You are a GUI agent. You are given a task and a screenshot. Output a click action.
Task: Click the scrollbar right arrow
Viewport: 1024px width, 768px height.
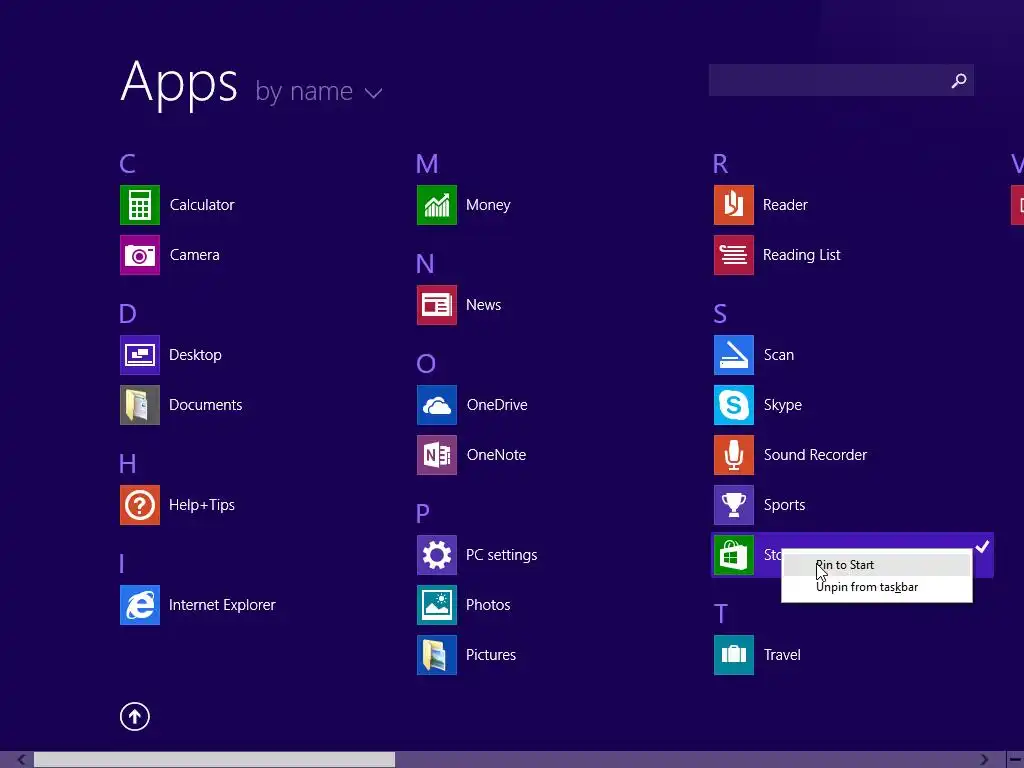[x=984, y=760]
